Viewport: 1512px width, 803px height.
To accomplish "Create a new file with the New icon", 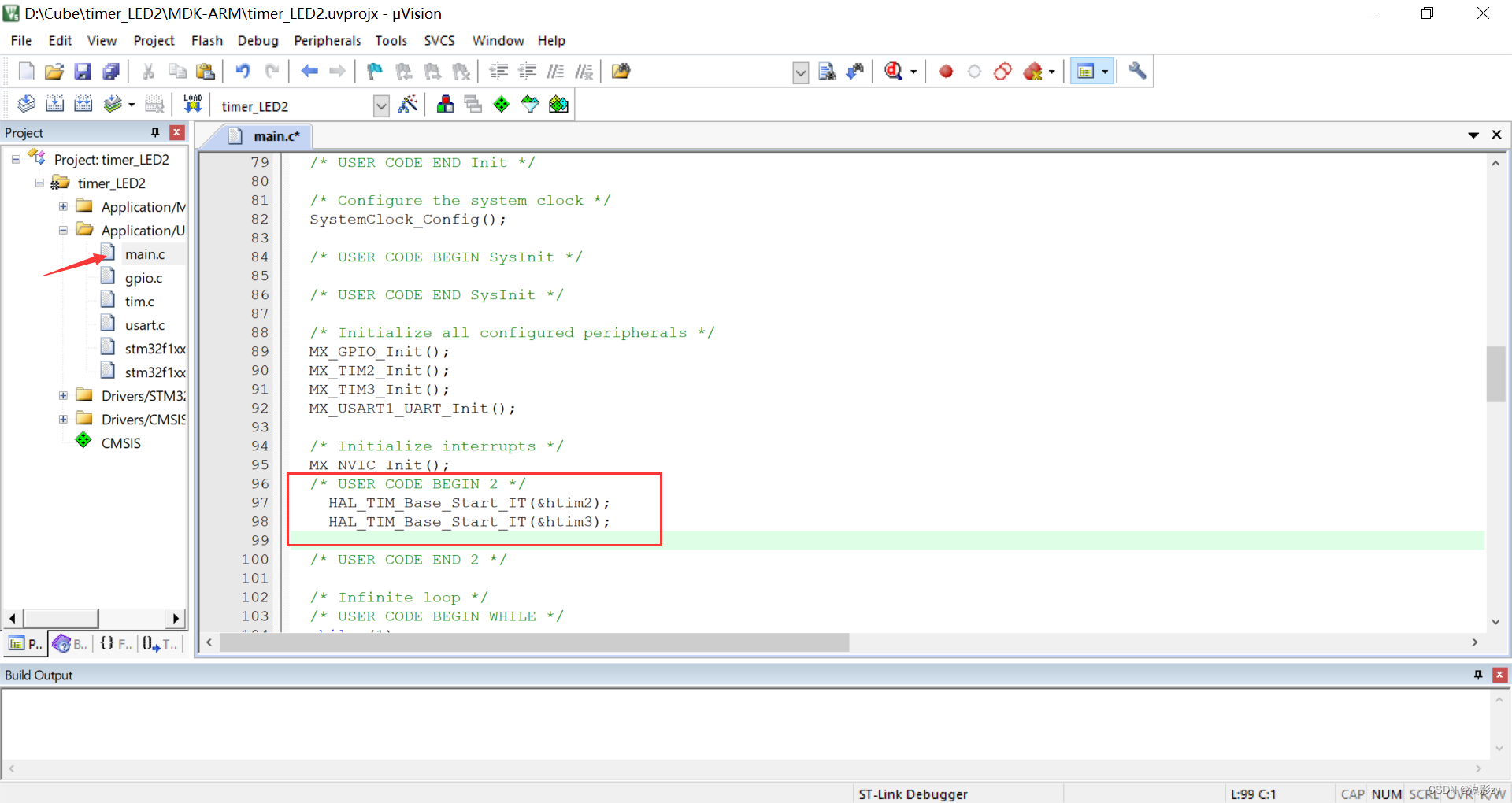I will pos(26,72).
